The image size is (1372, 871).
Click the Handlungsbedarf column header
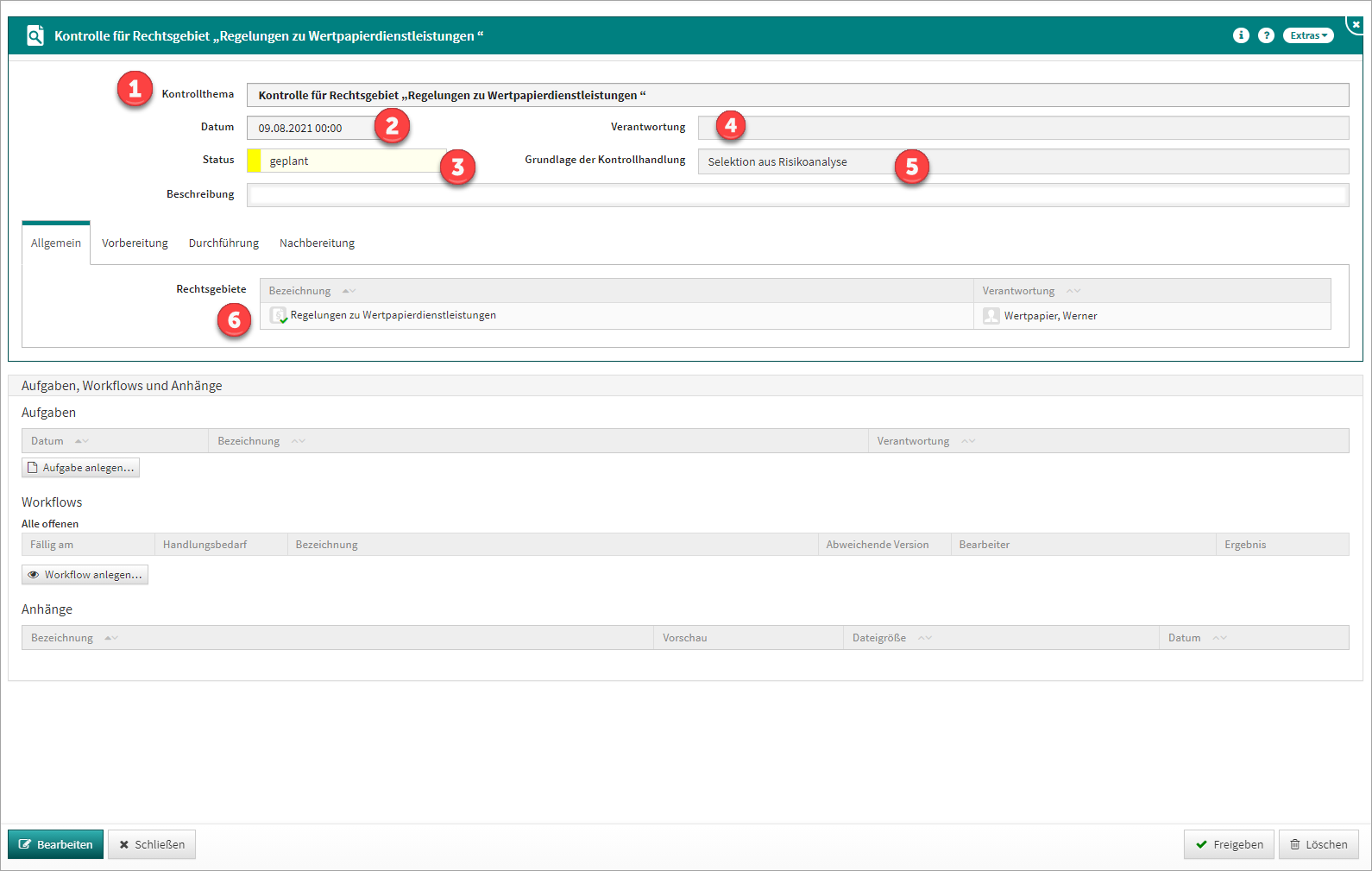click(x=221, y=545)
